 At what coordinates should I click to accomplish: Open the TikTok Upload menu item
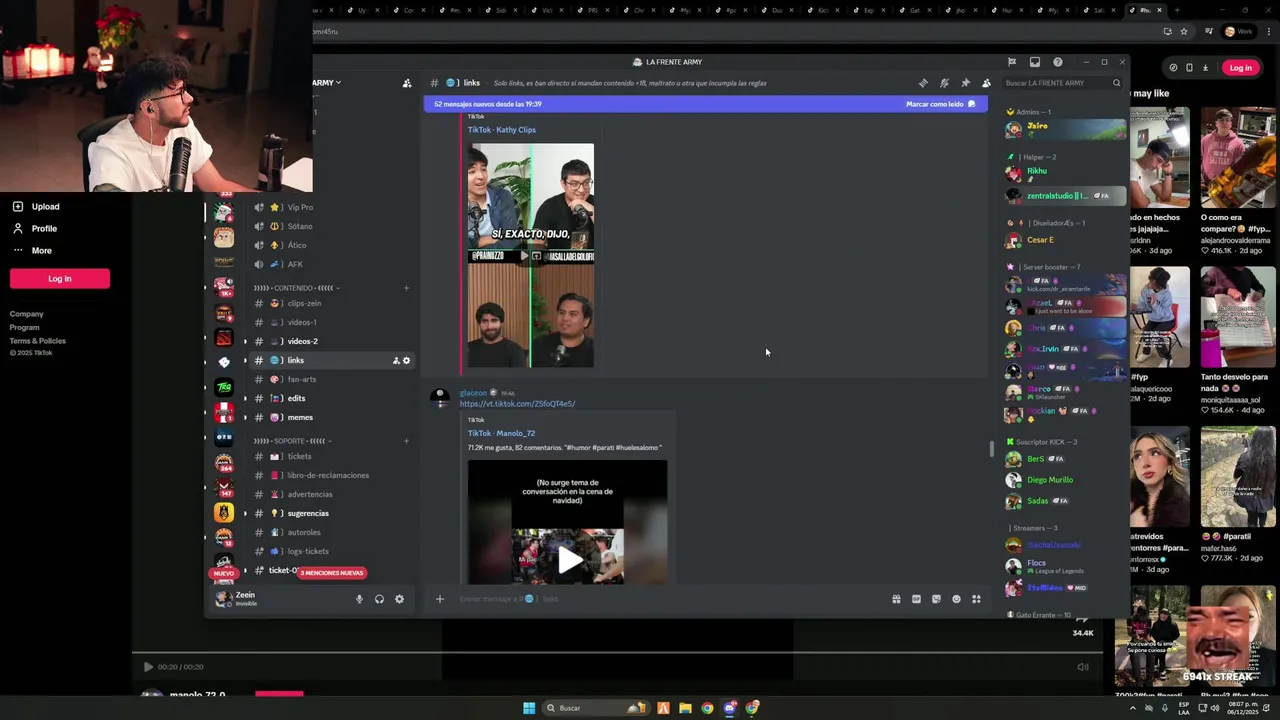coord(45,207)
